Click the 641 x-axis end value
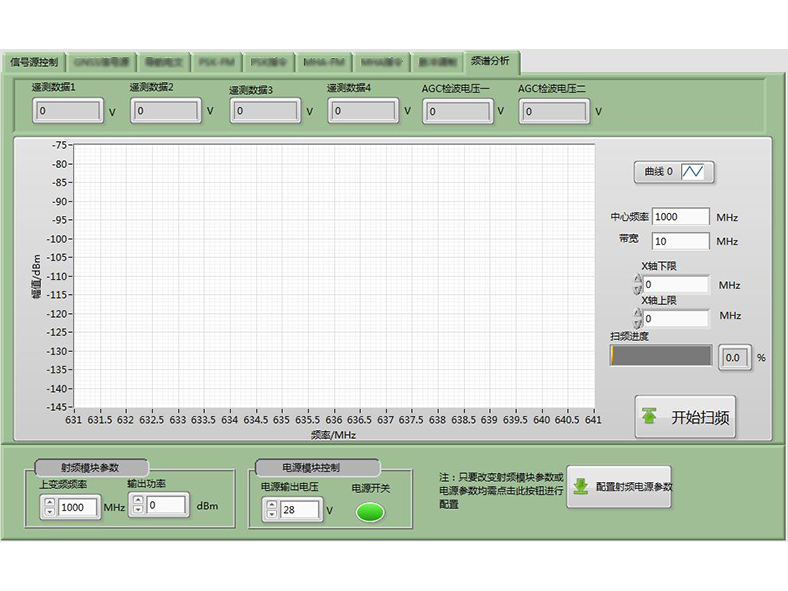788x591 pixels. [x=593, y=420]
